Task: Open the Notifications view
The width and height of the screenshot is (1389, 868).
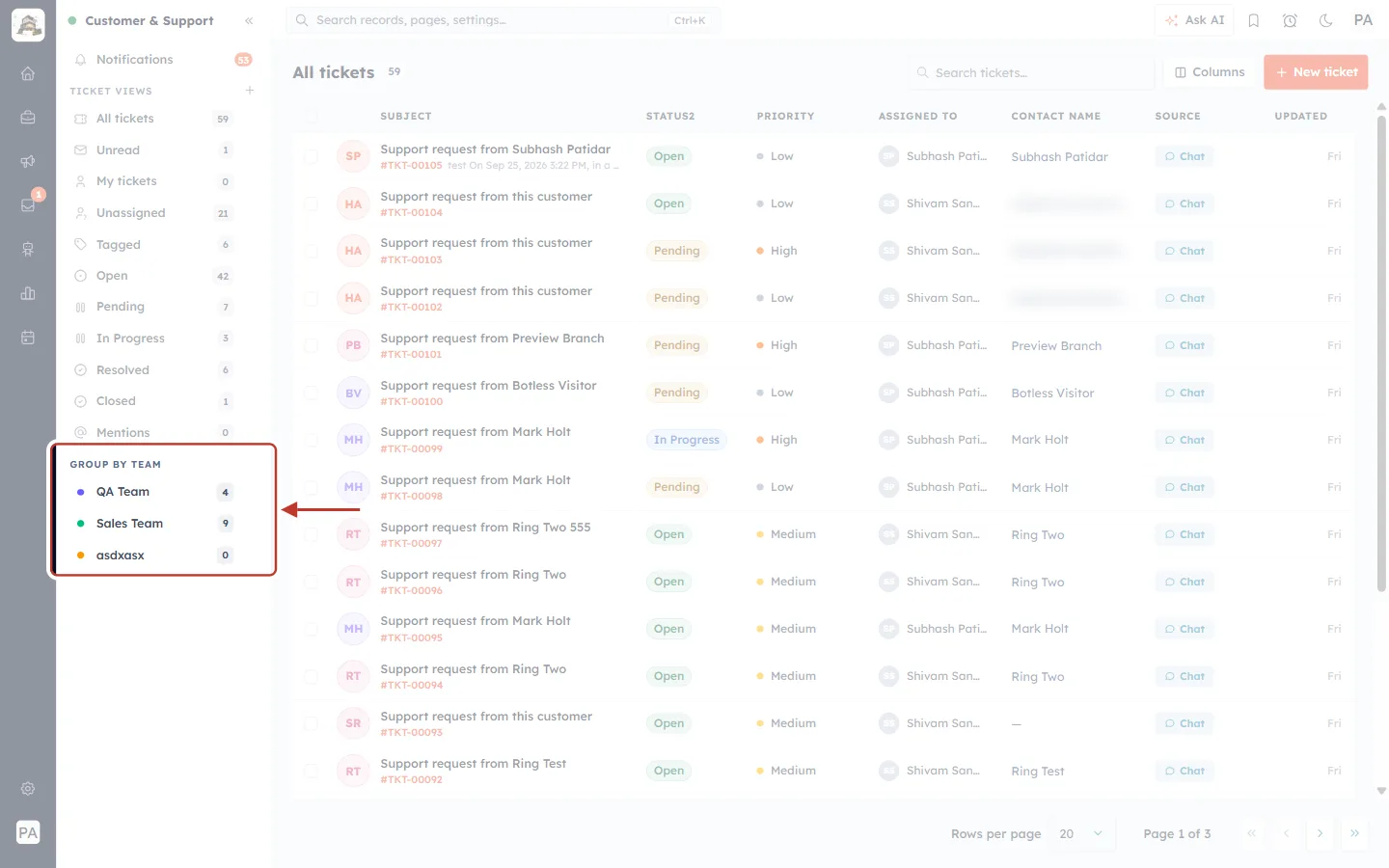Action: pos(163,60)
